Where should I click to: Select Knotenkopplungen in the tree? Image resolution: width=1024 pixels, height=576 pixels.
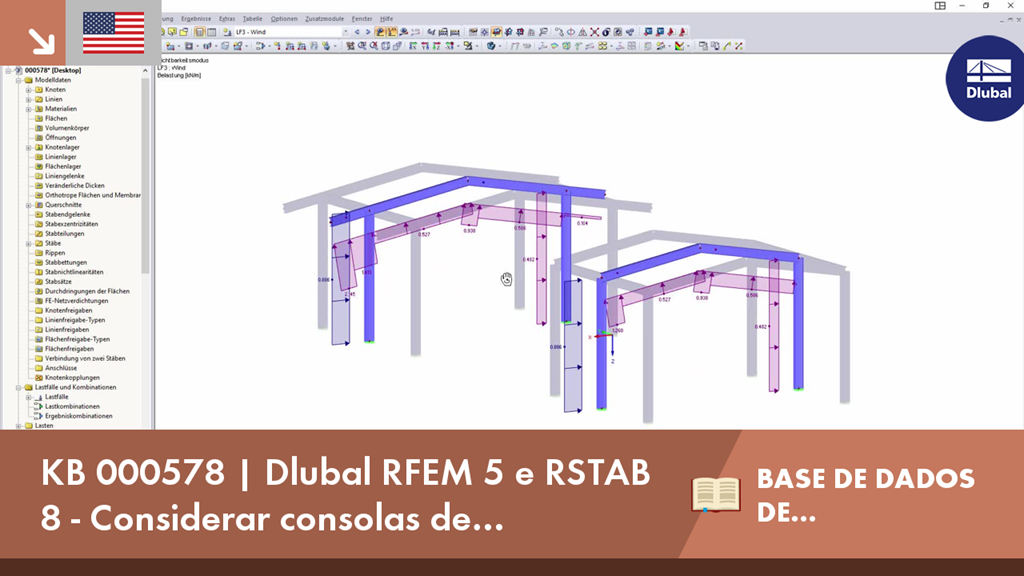click(x=72, y=377)
